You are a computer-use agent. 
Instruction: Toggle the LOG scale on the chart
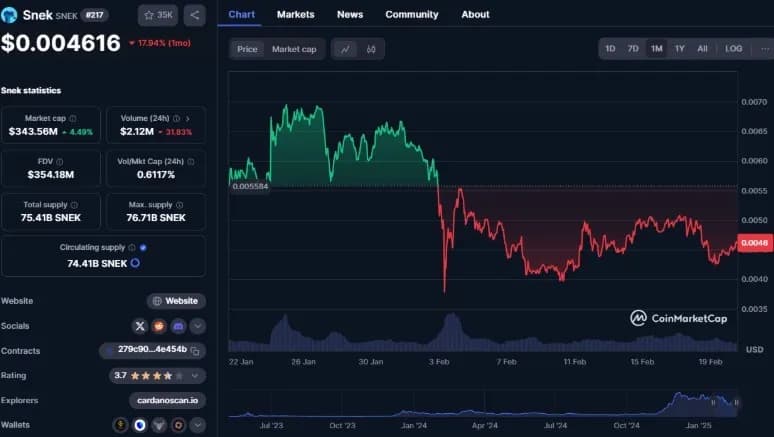733,49
